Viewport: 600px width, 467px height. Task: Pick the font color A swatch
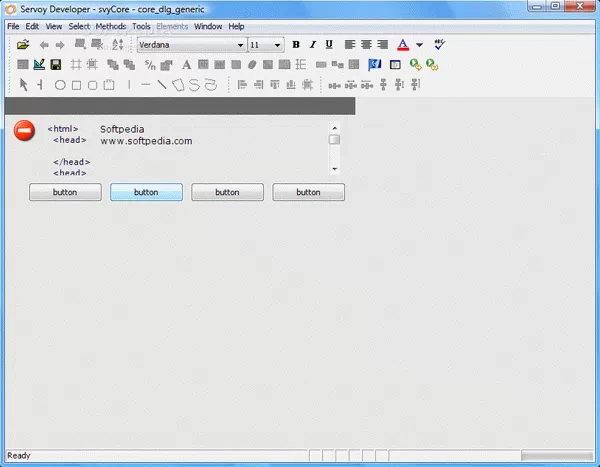403,45
